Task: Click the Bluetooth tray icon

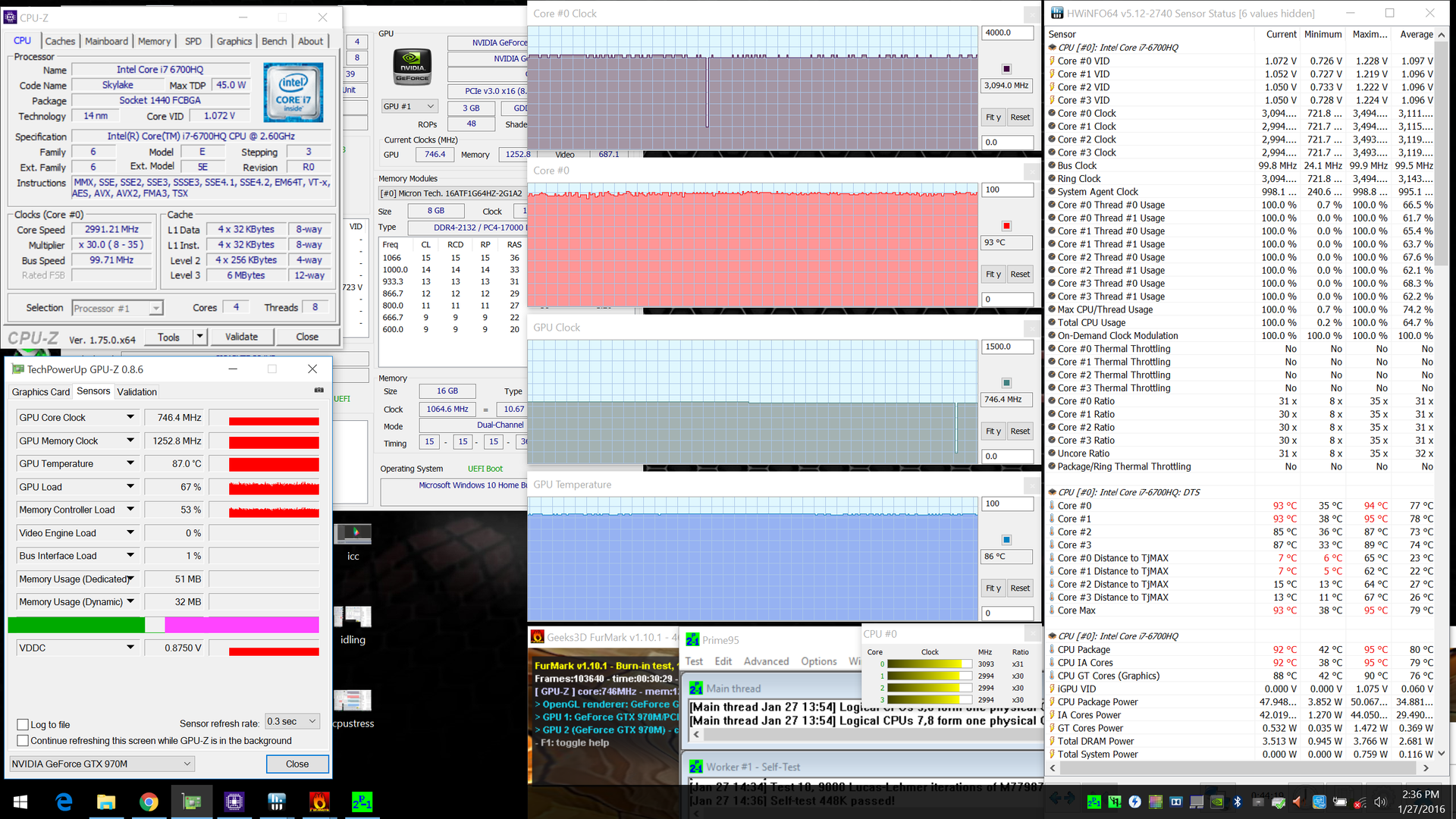Action: (1237, 802)
